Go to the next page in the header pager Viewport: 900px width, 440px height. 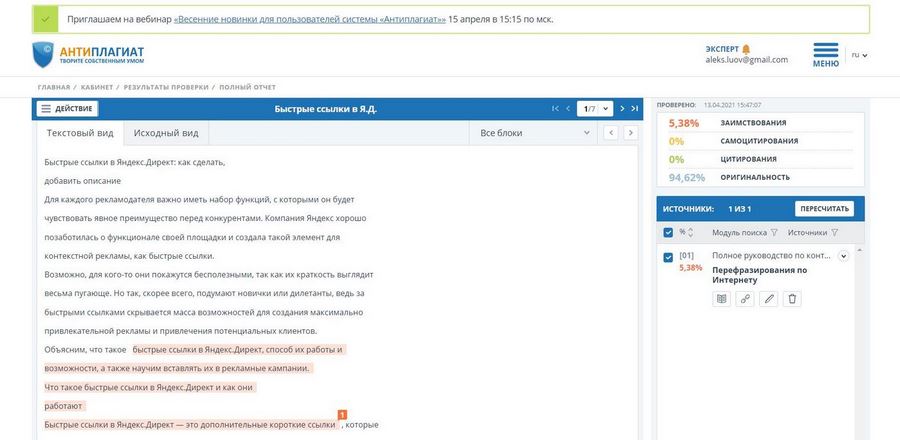coord(622,108)
